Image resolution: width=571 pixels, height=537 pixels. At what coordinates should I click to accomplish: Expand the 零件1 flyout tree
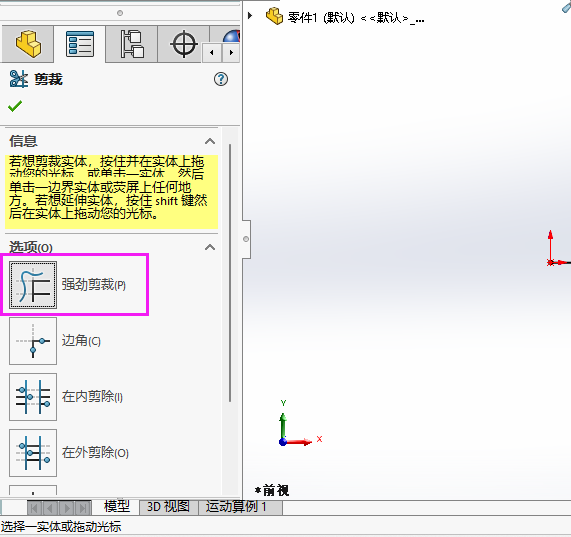point(250,16)
